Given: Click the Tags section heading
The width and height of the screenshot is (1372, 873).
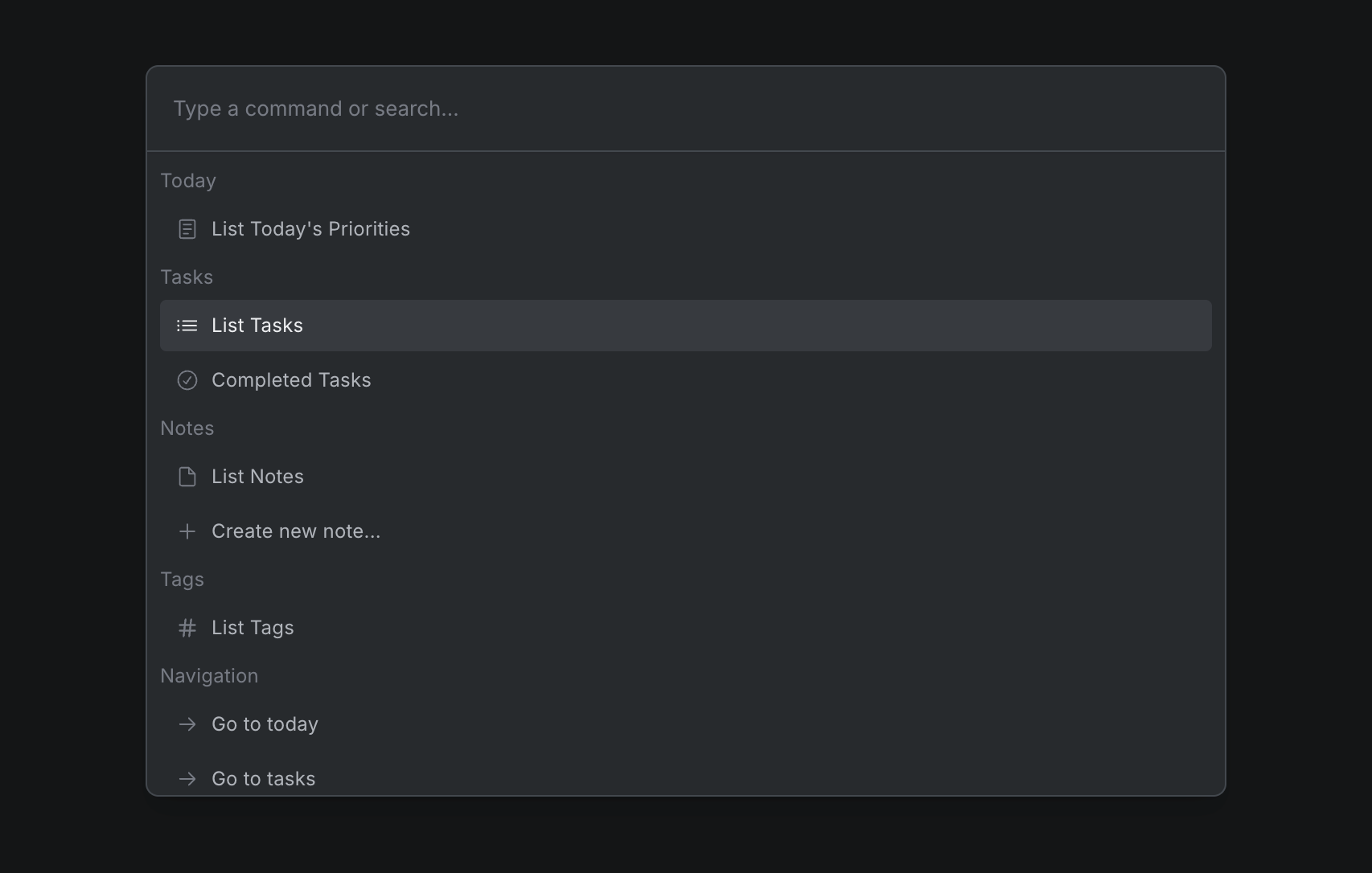Looking at the screenshot, I should point(183,580).
